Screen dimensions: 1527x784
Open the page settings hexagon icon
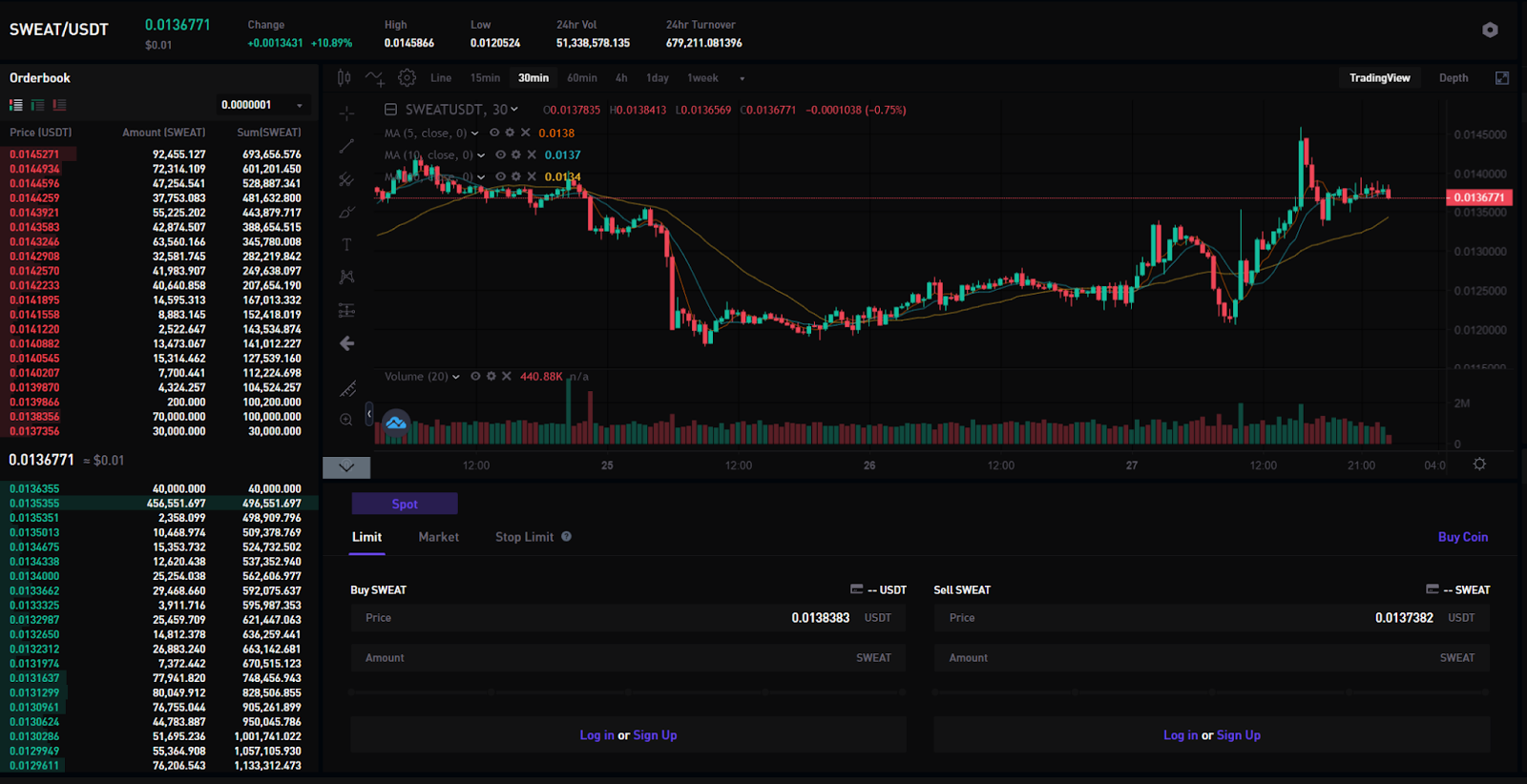point(1490,30)
